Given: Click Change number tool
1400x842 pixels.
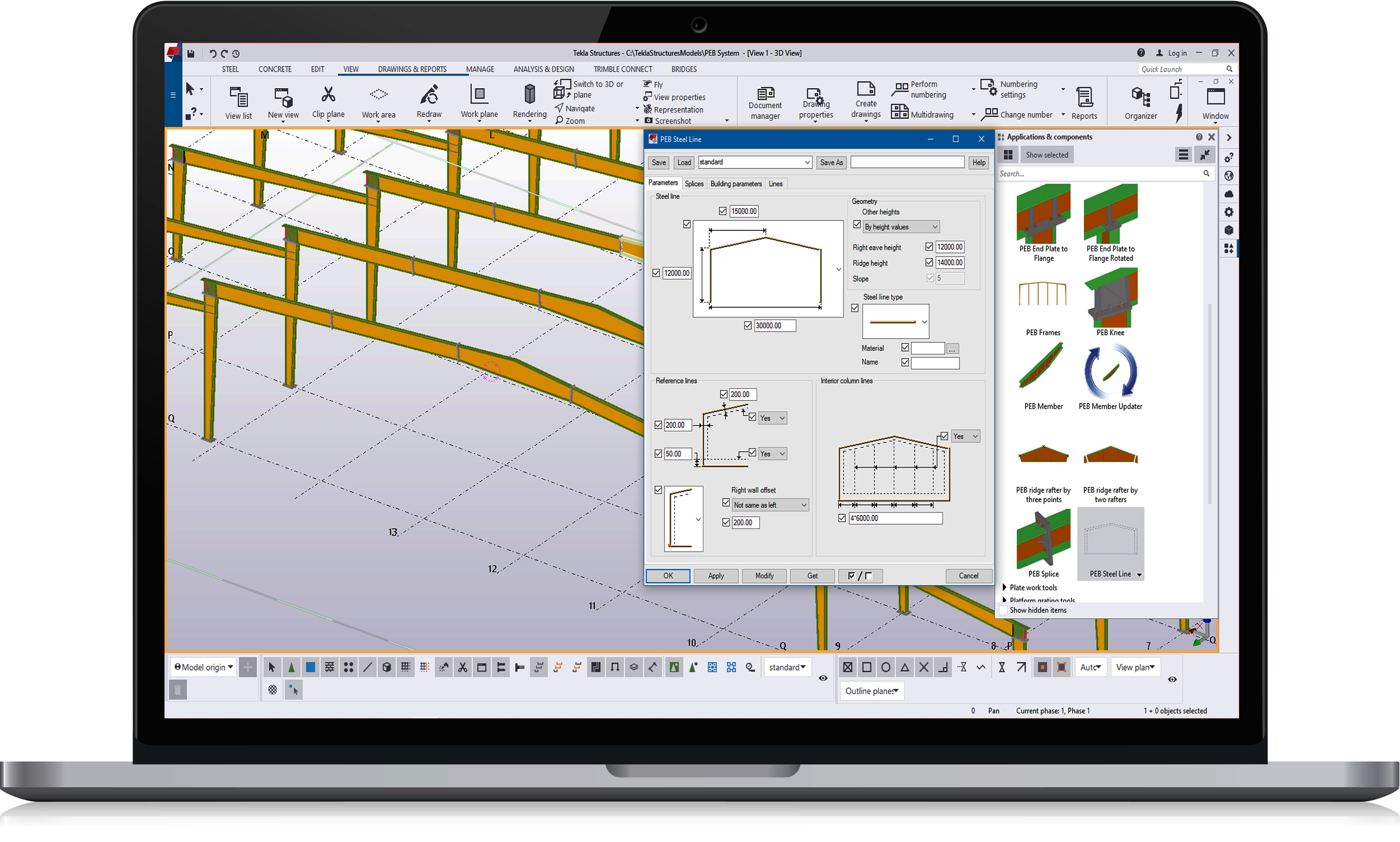Looking at the screenshot, I should 1017,114.
